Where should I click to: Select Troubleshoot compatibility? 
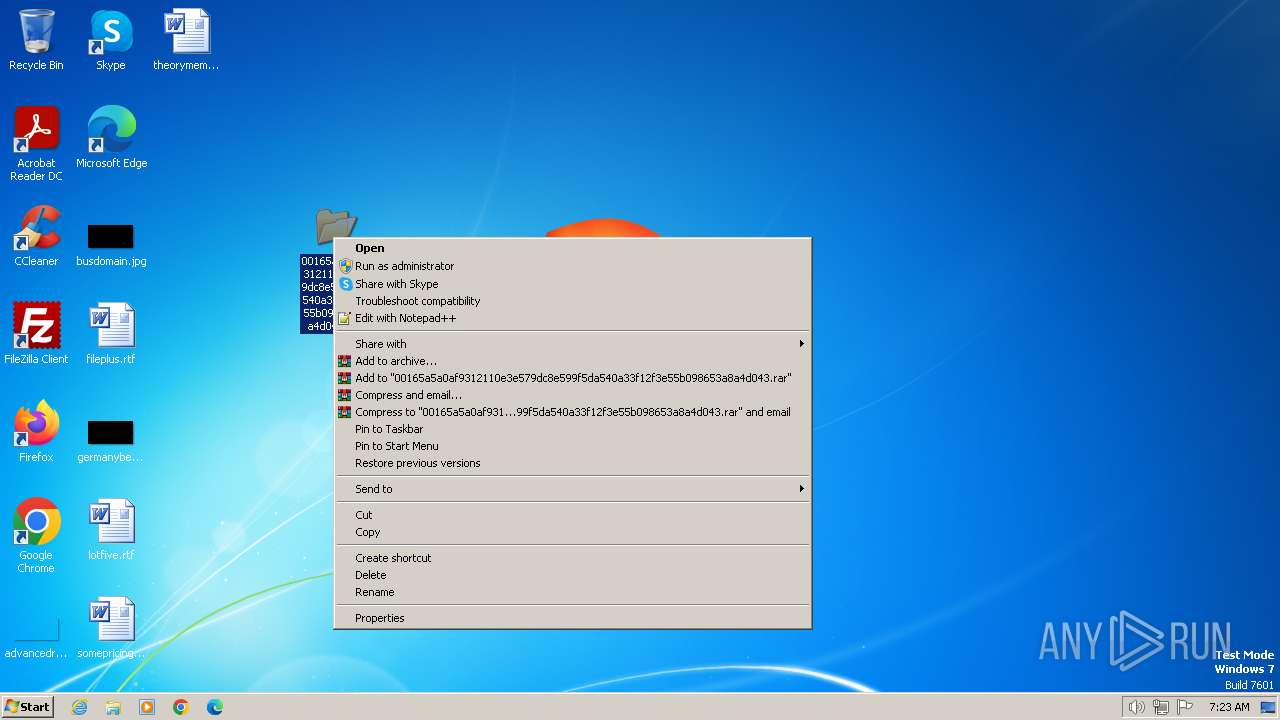572,301
